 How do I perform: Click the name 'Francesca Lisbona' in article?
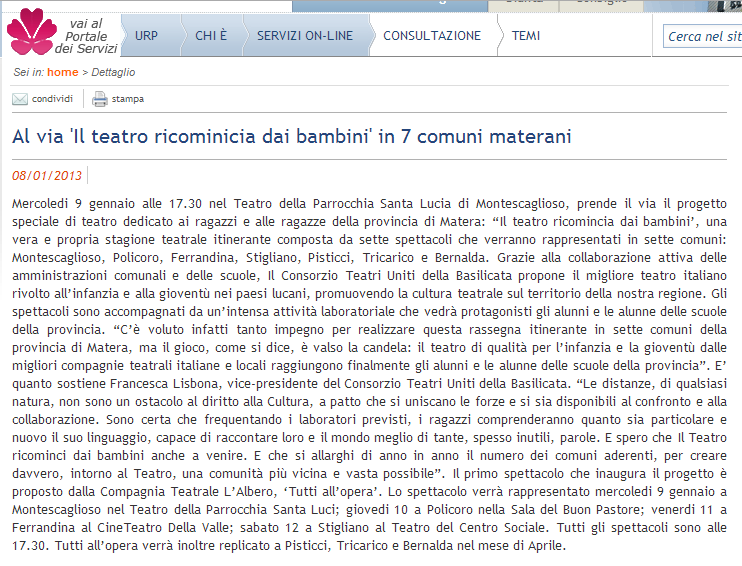(165, 383)
